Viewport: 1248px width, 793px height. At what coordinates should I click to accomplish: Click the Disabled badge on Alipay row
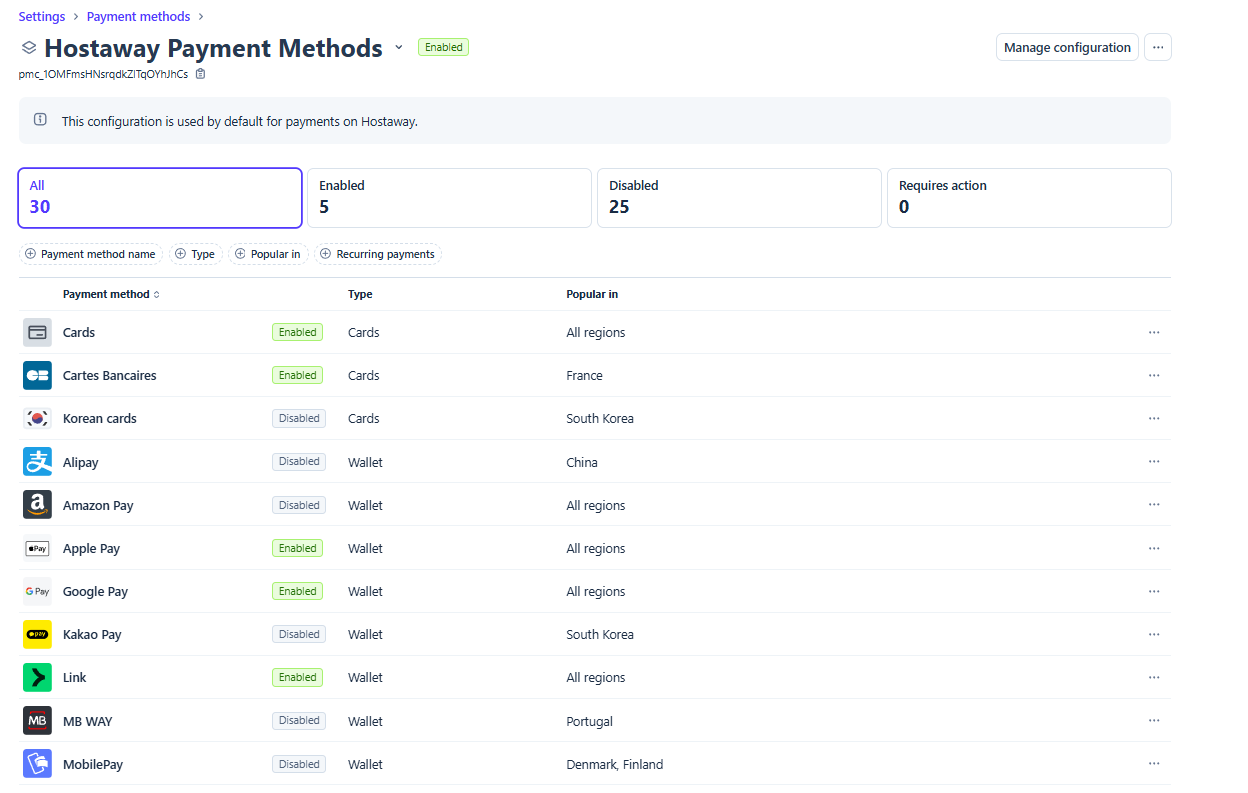[x=299, y=462]
